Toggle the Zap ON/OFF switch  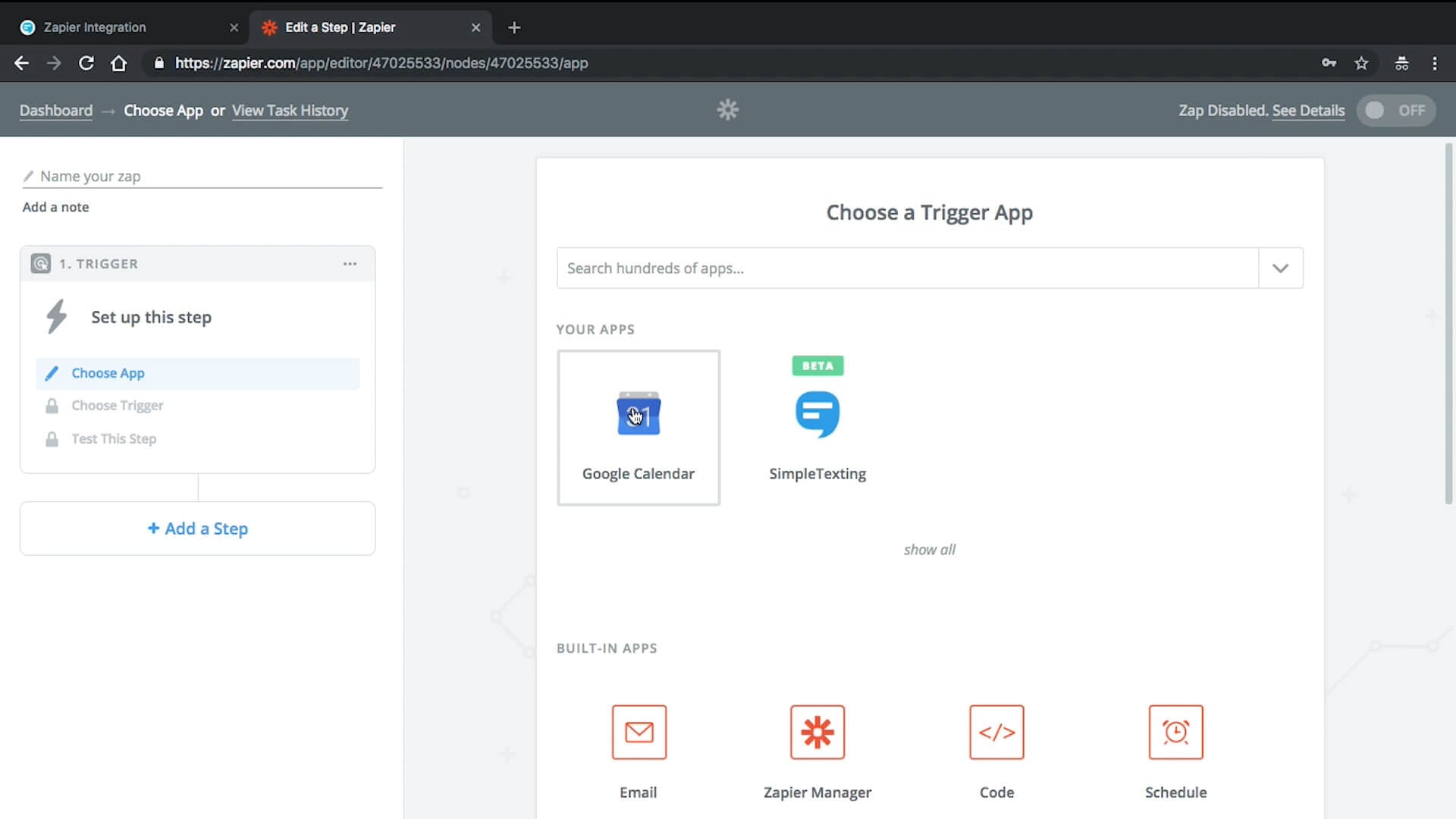click(x=1395, y=110)
